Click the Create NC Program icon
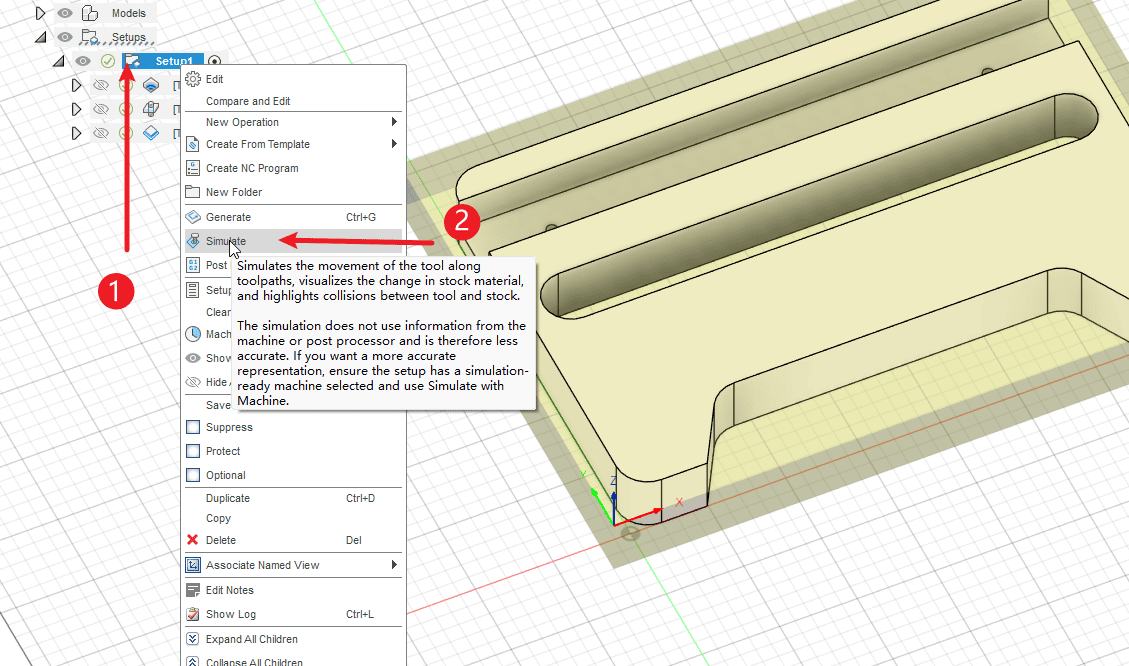Image resolution: width=1129 pixels, height=666 pixels. (x=193, y=168)
